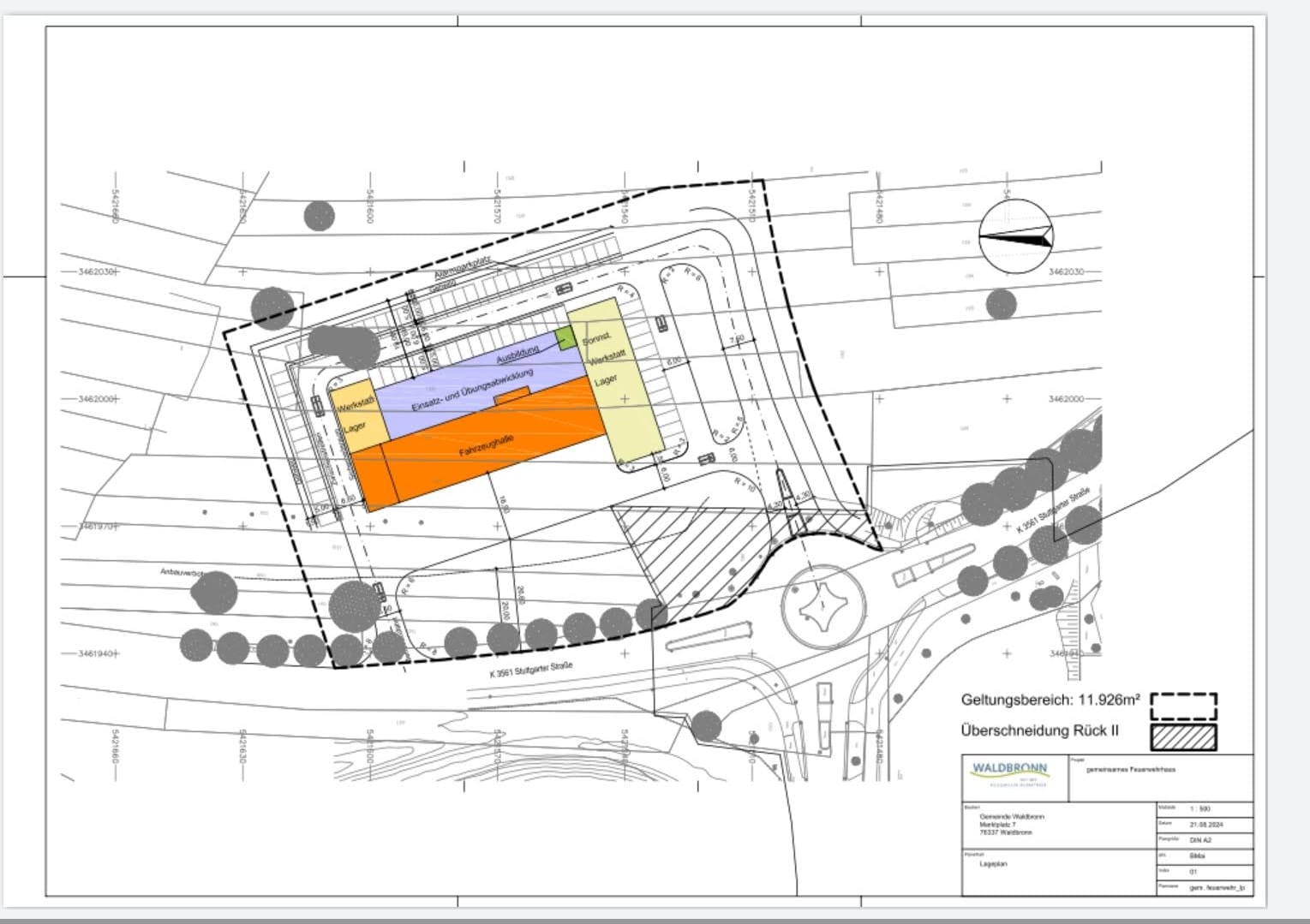
Task: Click the roundabout center island symbol
Action: 820,605
